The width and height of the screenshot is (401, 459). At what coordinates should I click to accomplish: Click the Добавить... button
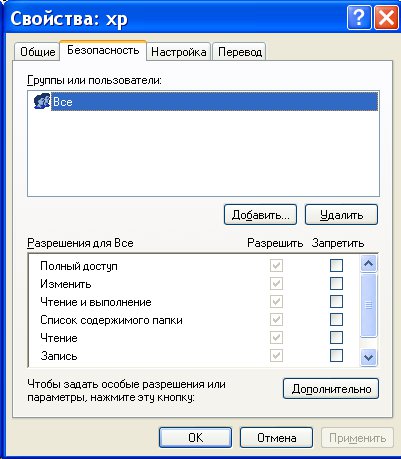260,215
